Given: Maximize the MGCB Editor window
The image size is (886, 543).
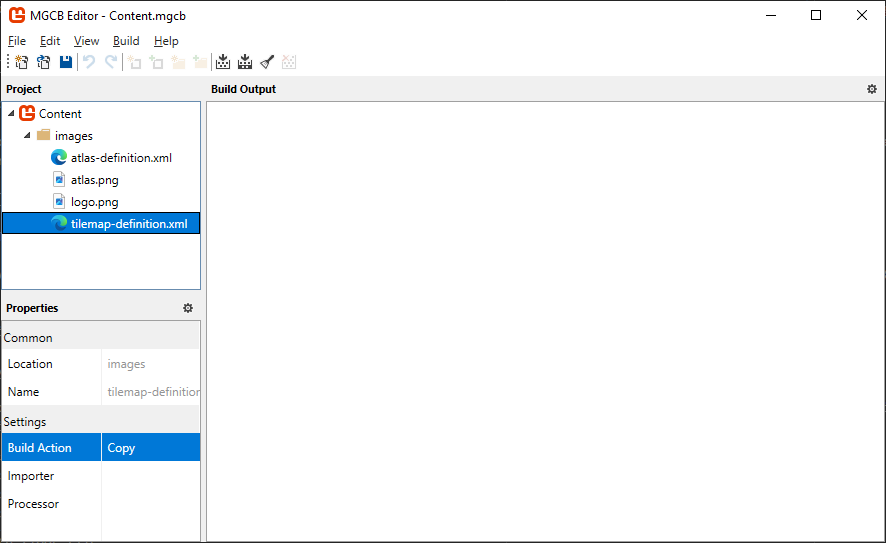Looking at the screenshot, I should point(816,15).
